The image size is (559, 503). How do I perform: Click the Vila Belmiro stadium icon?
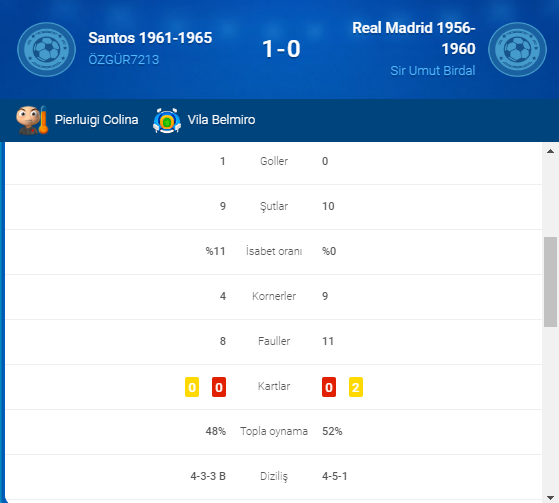(x=167, y=120)
